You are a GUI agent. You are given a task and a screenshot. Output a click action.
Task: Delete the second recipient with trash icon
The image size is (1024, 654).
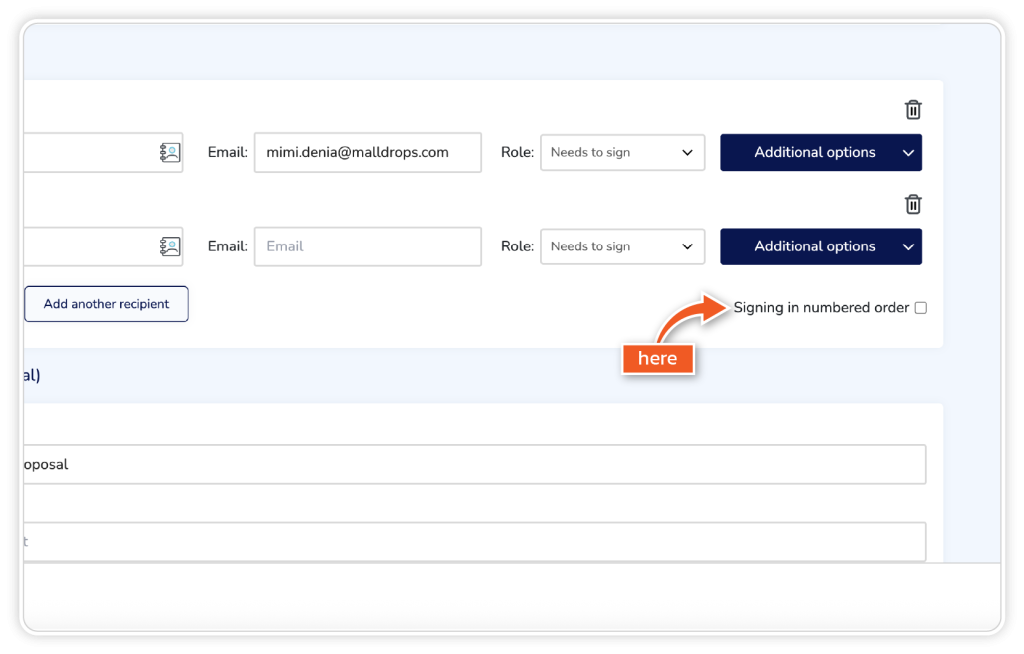point(913,204)
